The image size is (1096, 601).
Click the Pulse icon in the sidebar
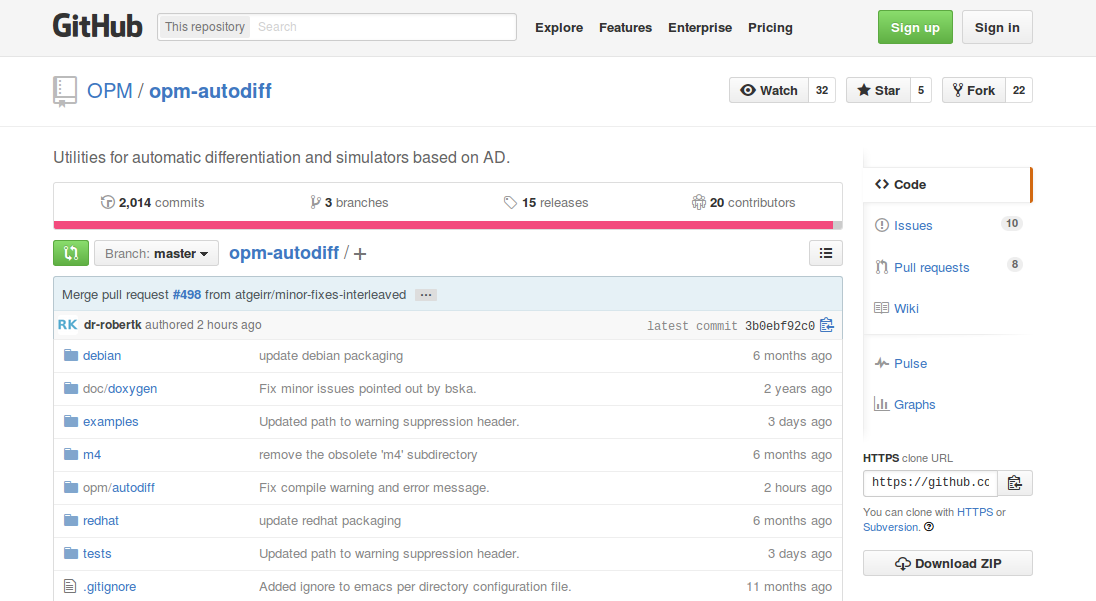tap(881, 363)
